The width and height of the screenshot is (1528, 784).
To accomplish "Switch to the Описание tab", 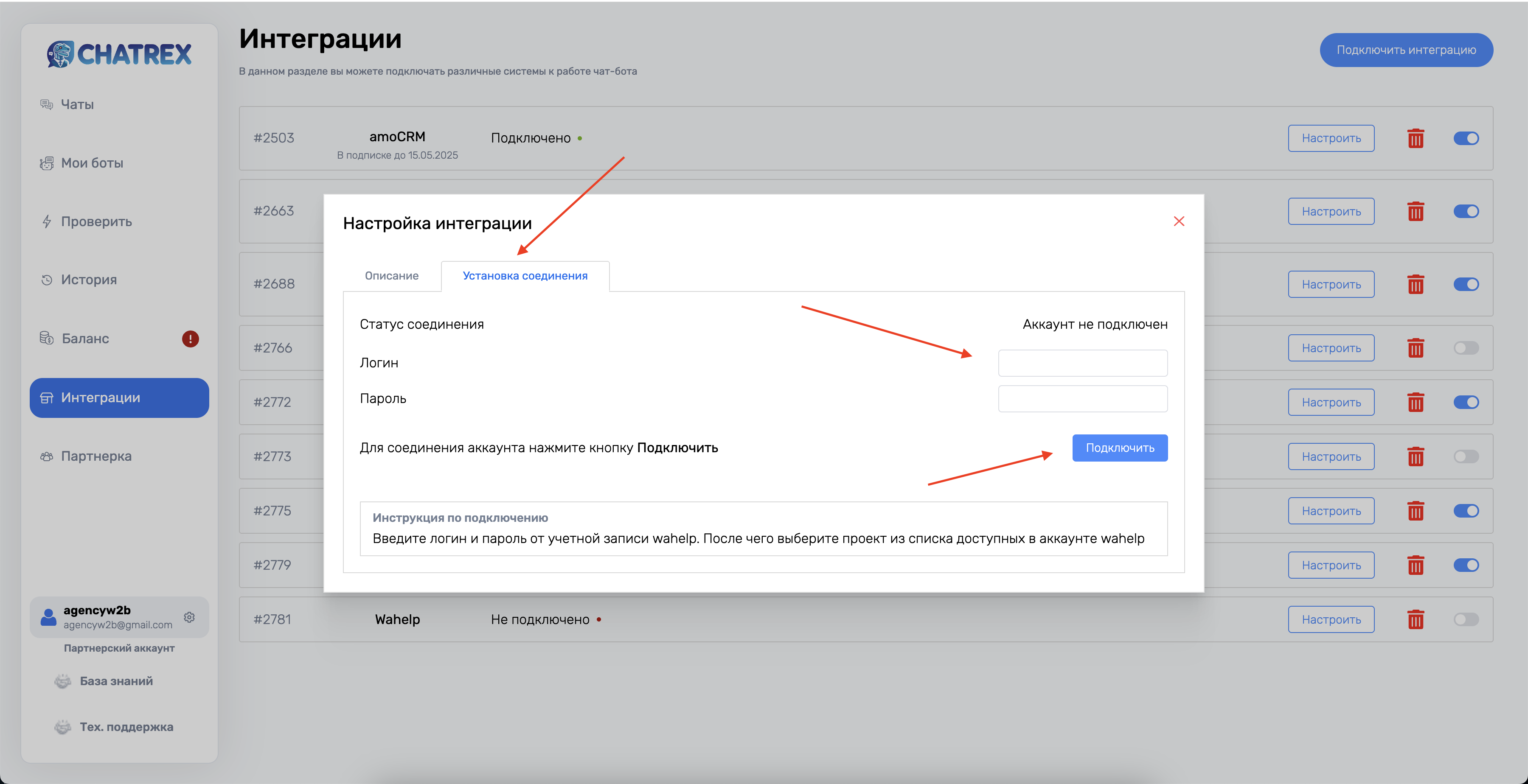I will coord(391,276).
